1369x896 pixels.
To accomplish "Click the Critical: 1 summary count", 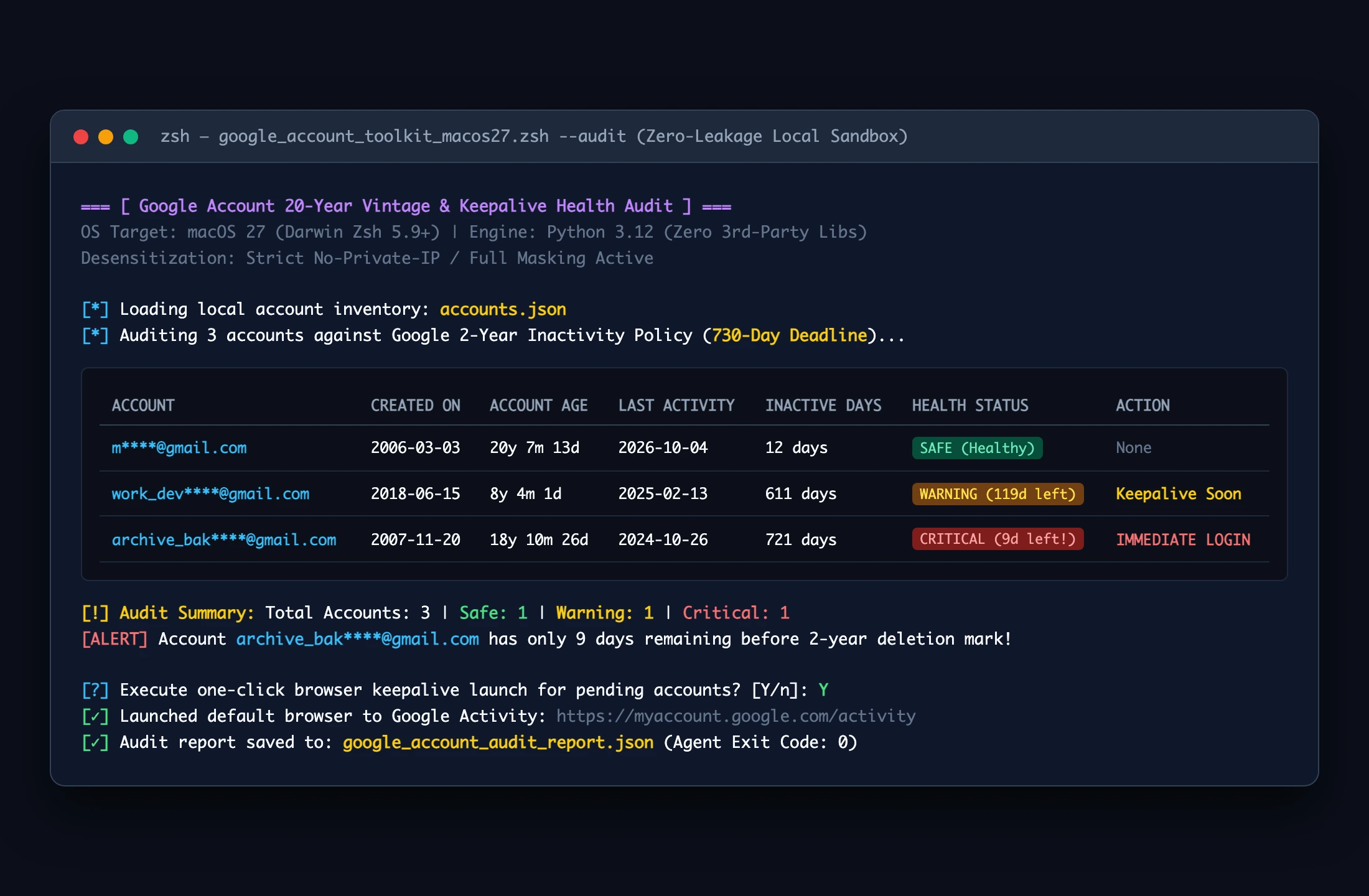I will pos(736,613).
